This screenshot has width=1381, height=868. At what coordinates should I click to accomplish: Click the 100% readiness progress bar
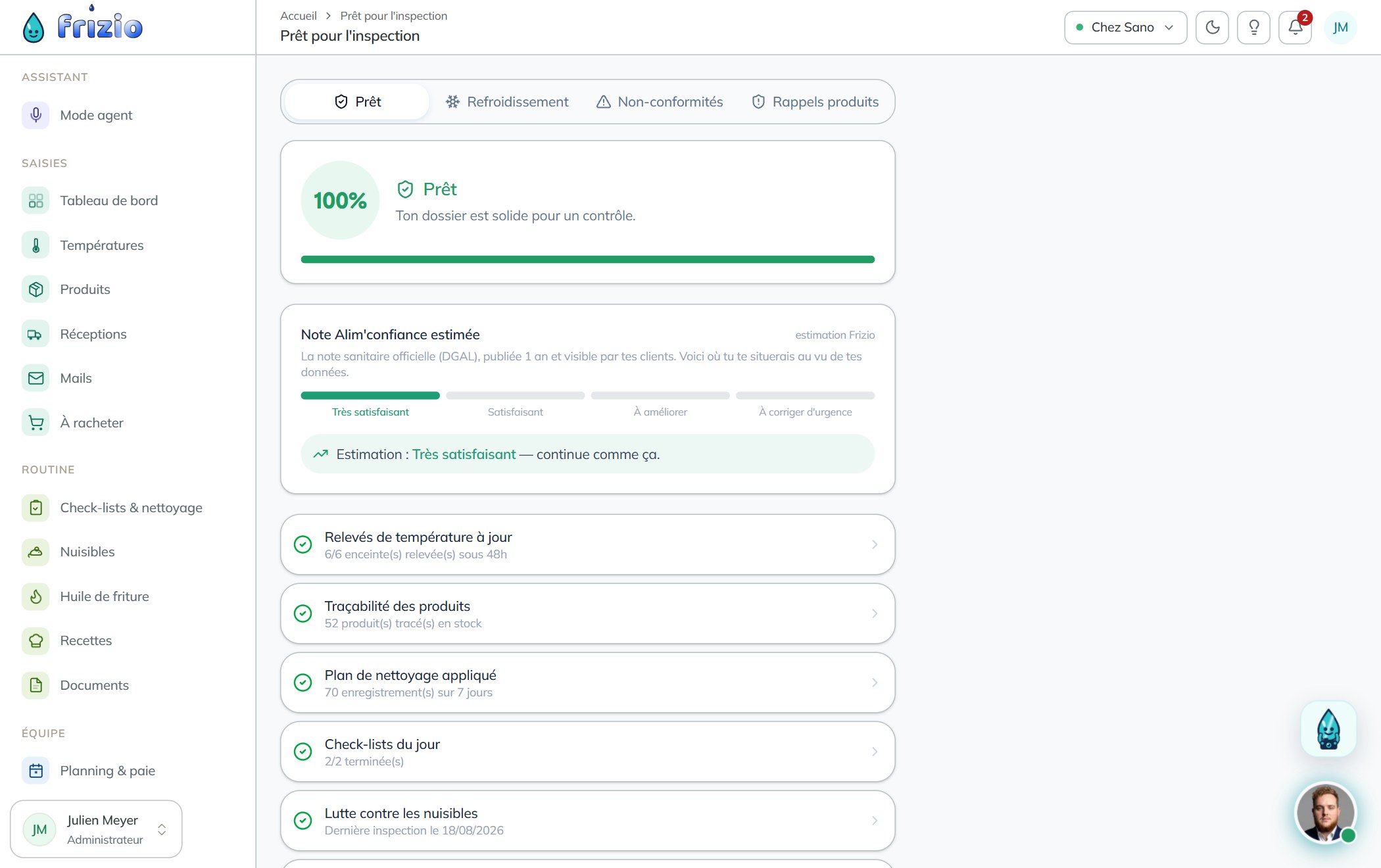[587, 260]
